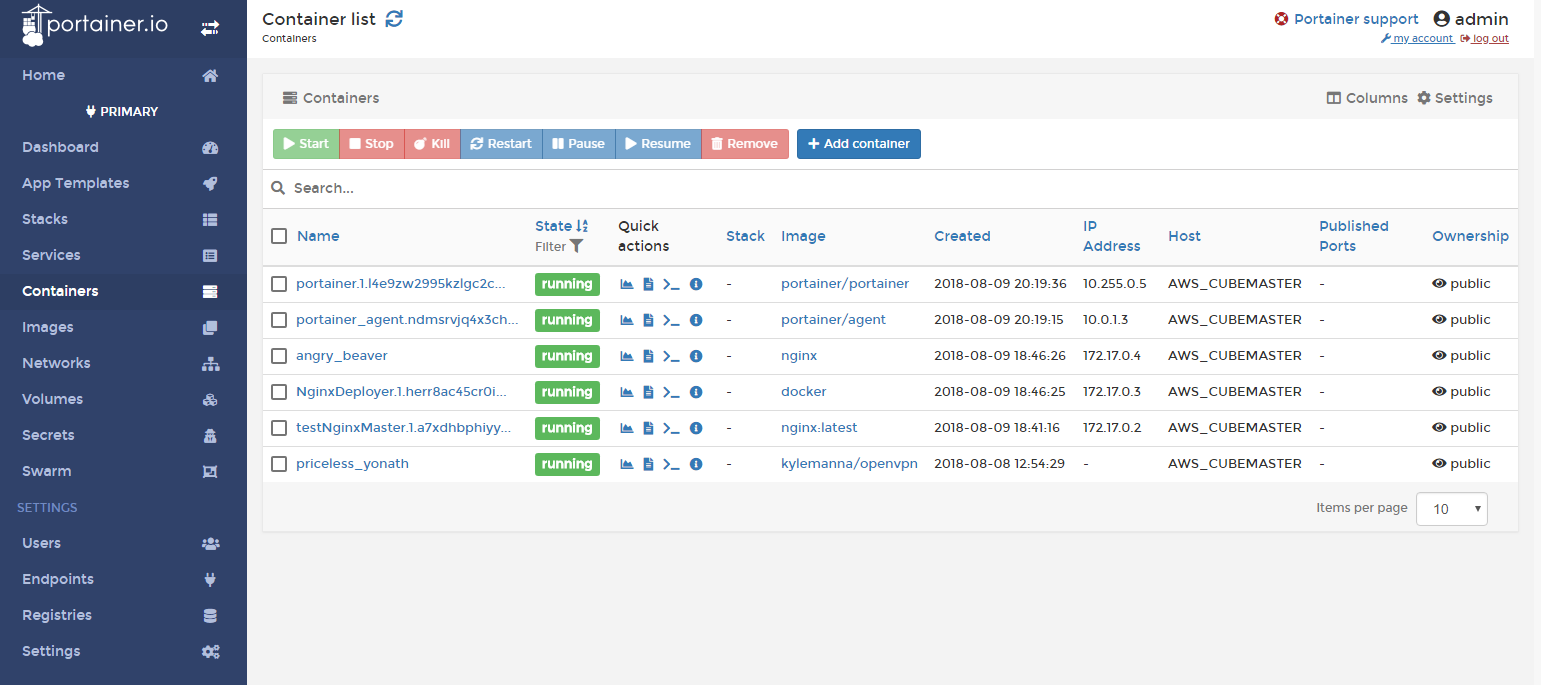Click the Secrets user-secret icon
Image resolution: width=1541 pixels, height=685 pixels.
tap(210, 435)
